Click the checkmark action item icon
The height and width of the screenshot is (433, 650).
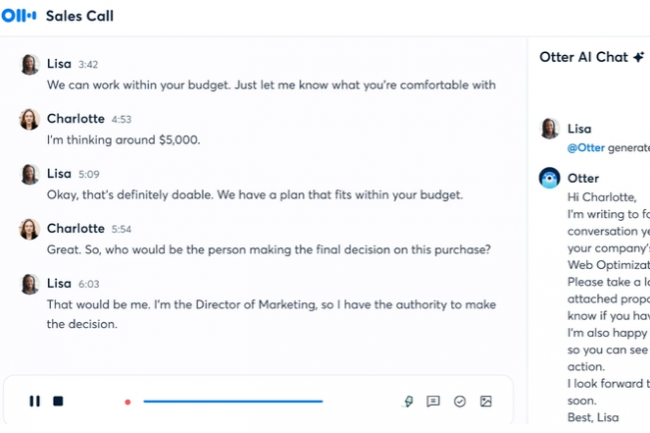[459, 401]
